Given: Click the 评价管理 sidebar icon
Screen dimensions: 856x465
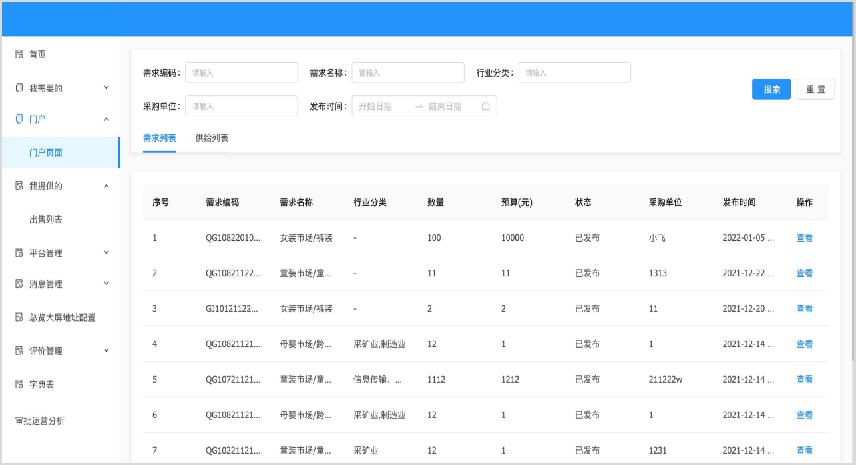Looking at the screenshot, I should tap(19, 351).
